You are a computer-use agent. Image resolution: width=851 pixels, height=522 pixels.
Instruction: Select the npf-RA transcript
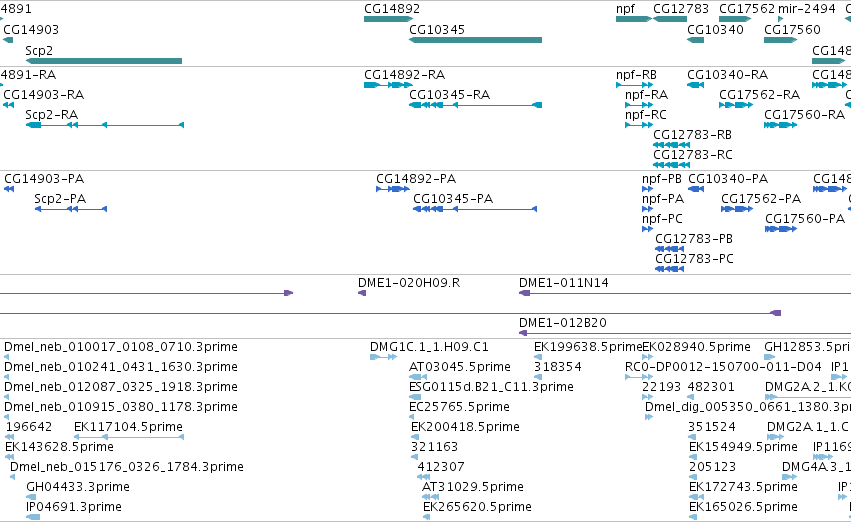pos(639,105)
